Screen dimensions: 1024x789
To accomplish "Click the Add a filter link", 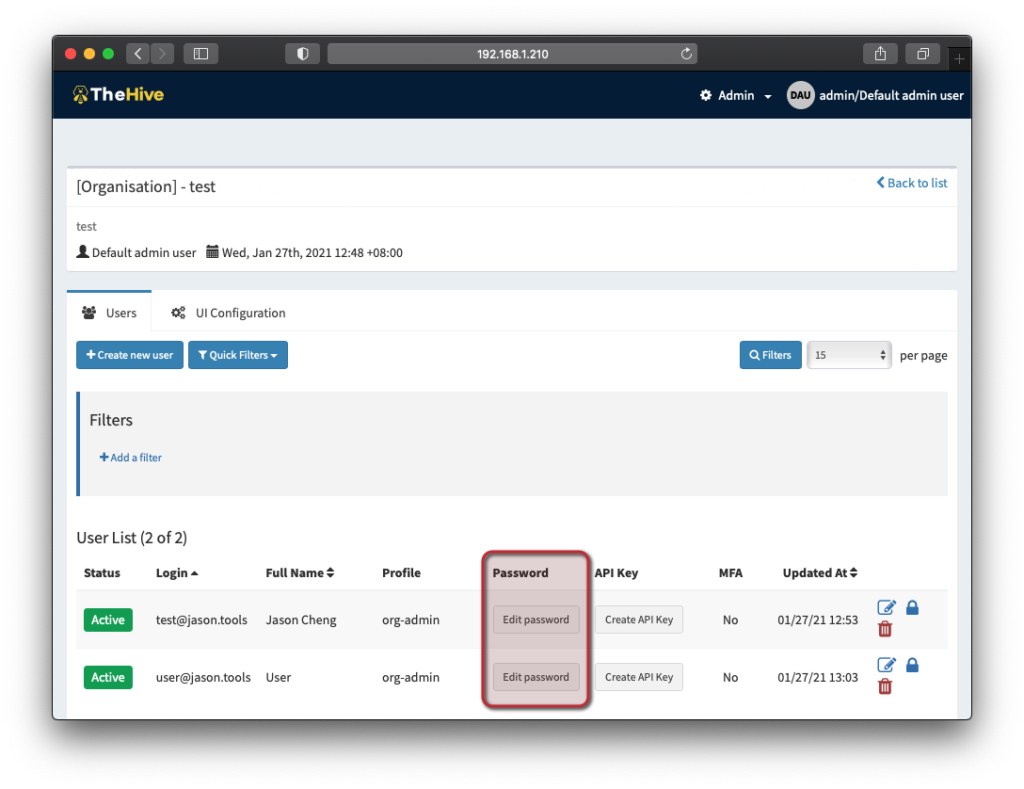I will (x=131, y=457).
